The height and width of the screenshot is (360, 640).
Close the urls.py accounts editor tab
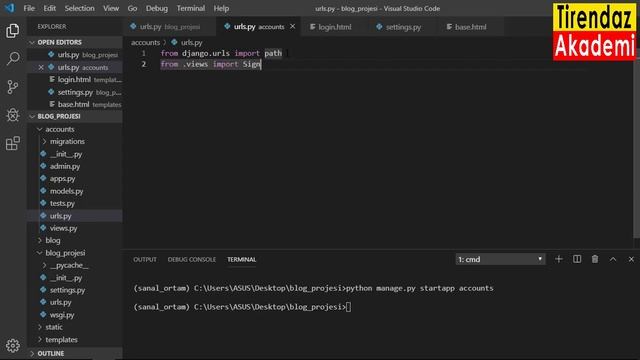click(x=292, y=27)
